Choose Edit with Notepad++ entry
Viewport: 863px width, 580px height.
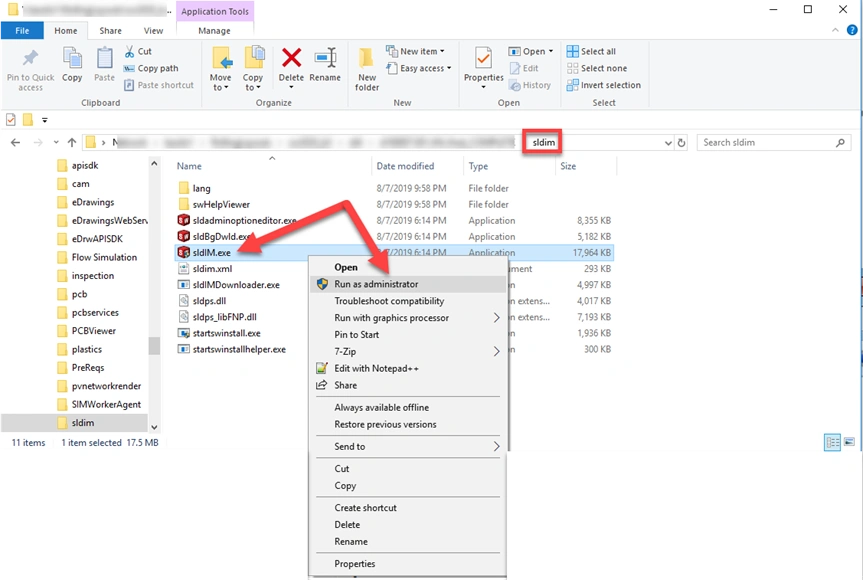[x=408, y=368]
